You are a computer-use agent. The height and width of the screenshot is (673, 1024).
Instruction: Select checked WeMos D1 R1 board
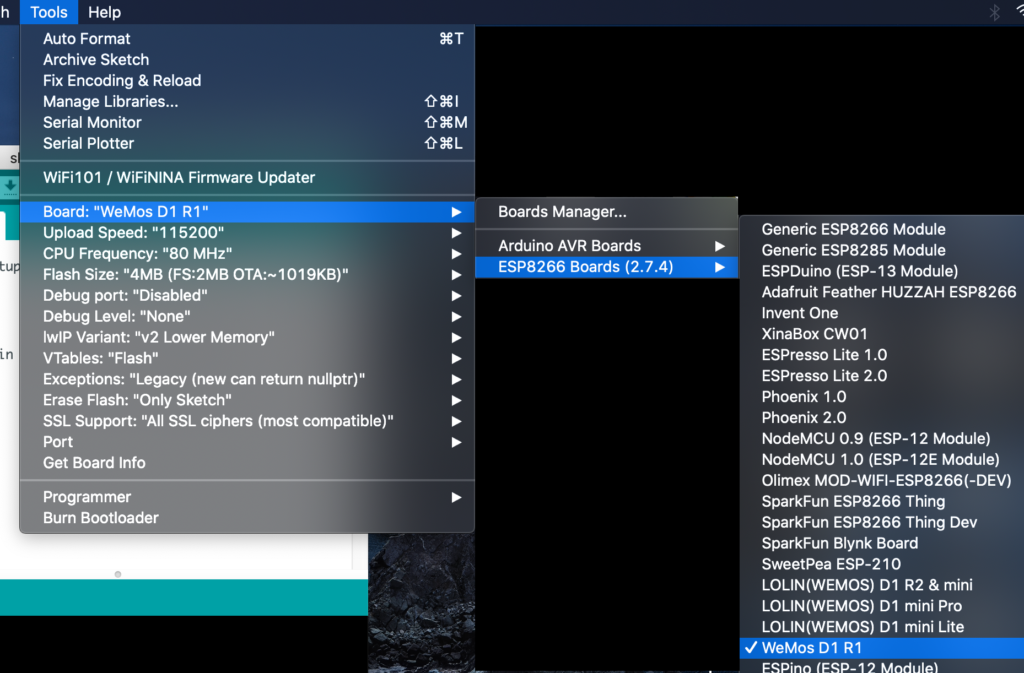[882, 648]
